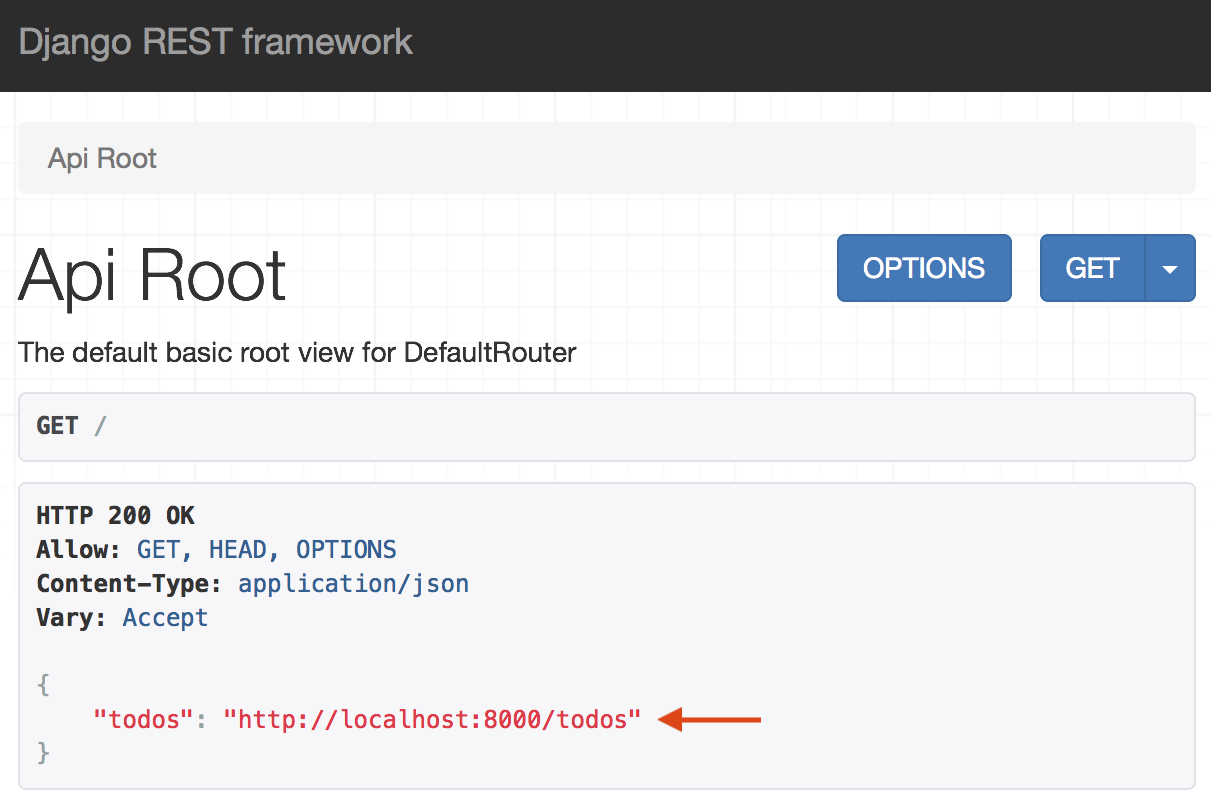The width and height of the screenshot is (1211, 808).
Task: Click the closing curly brace of JSON
Action: point(43,753)
